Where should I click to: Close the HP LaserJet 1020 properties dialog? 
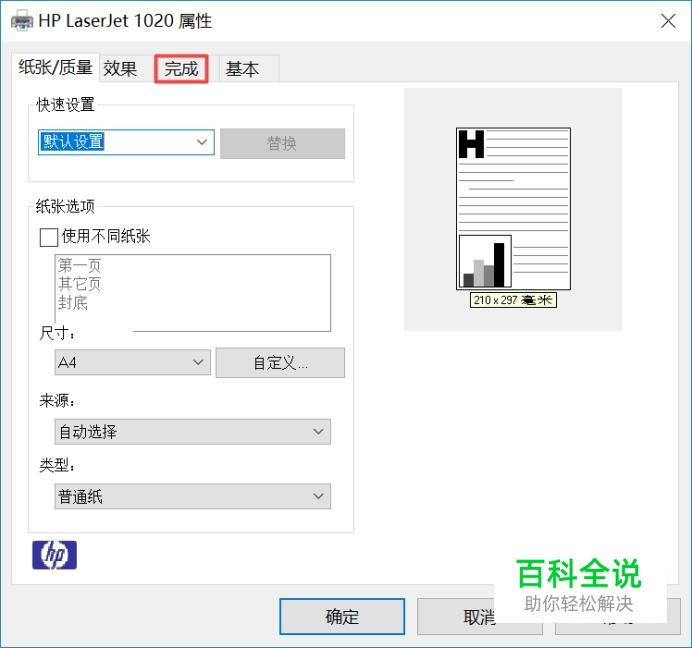pos(668,21)
